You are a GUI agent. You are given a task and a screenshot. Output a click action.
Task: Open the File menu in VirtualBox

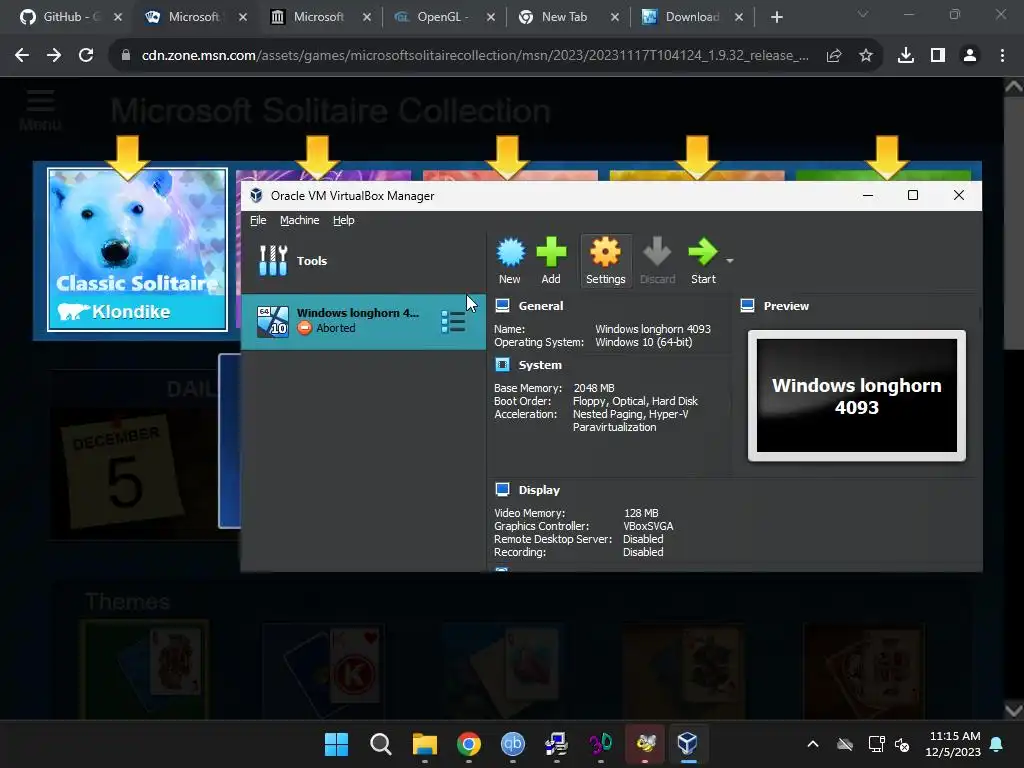pyautogui.click(x=258, y=220)
